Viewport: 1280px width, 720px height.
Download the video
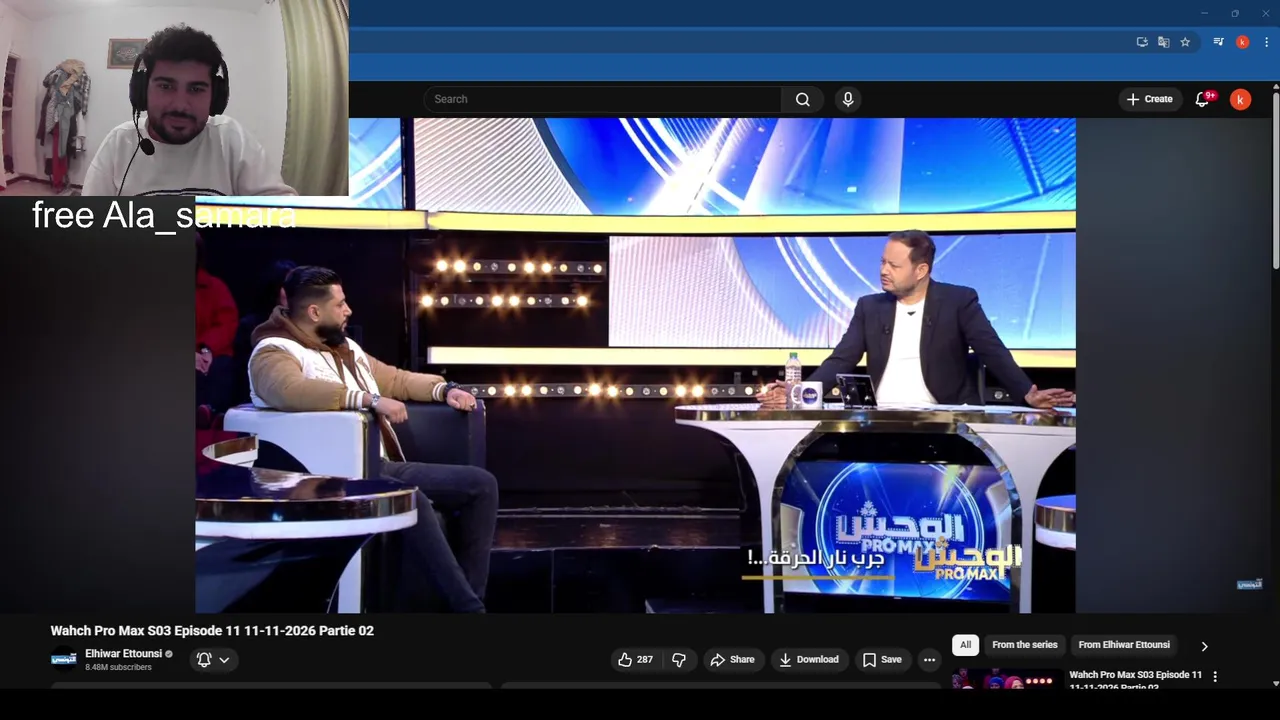(x=809, y=659)
